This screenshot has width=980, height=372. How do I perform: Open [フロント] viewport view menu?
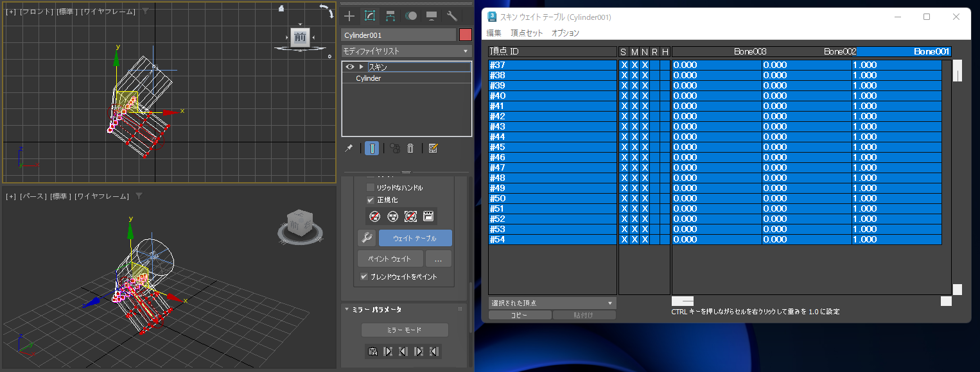coord(37,11)
